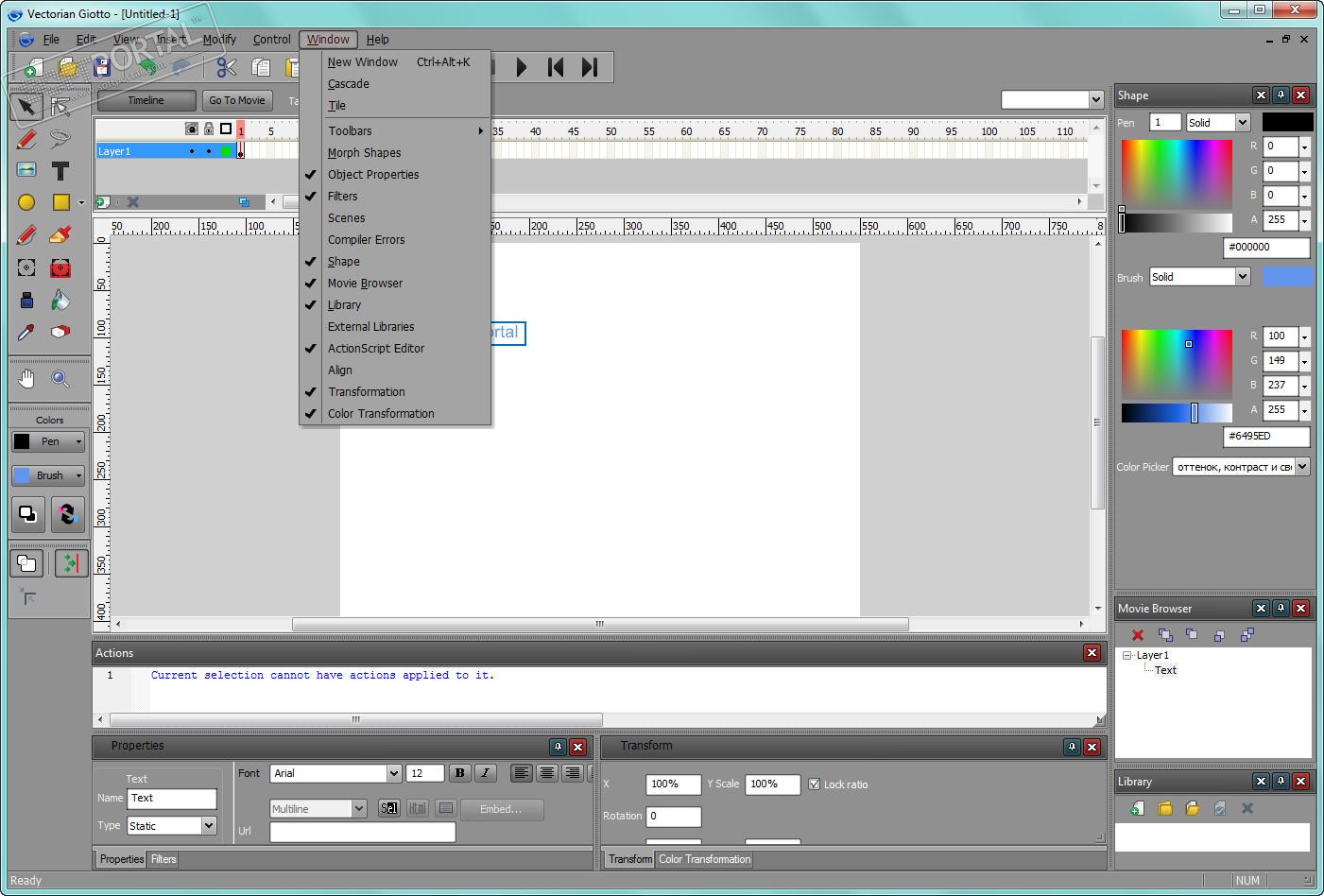
Task: Toggle the Lock ratio checkbox
Action: [814, 784]
